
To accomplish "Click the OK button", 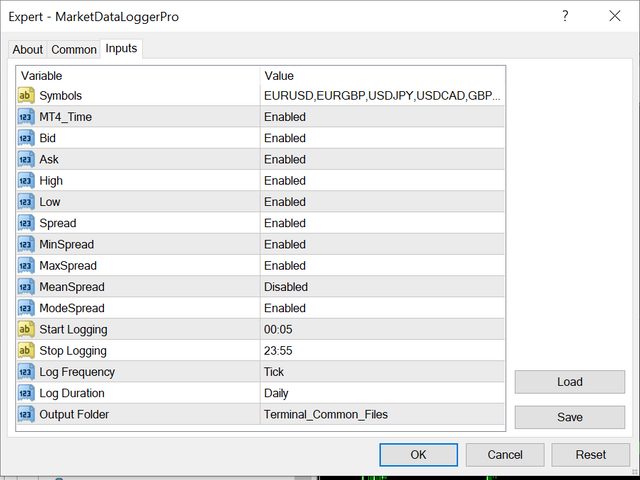I will tap(418, 455).
